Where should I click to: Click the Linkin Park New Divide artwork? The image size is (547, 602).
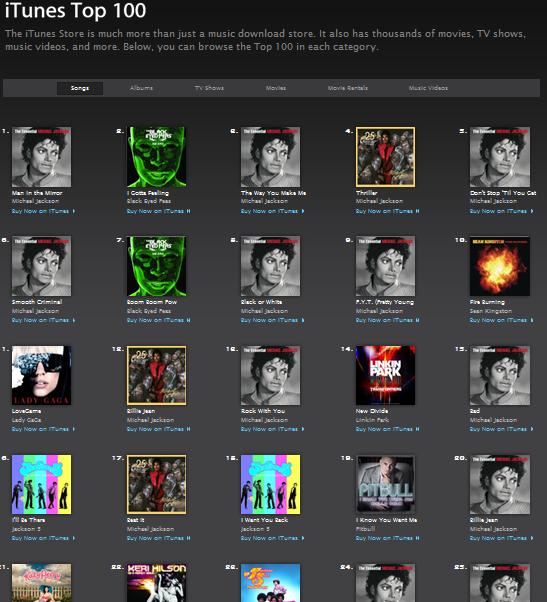385,375
